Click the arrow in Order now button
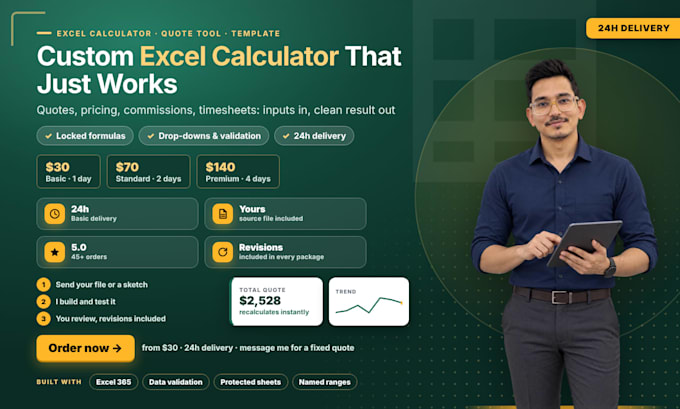680x409 pixels. tap(117, 348)
